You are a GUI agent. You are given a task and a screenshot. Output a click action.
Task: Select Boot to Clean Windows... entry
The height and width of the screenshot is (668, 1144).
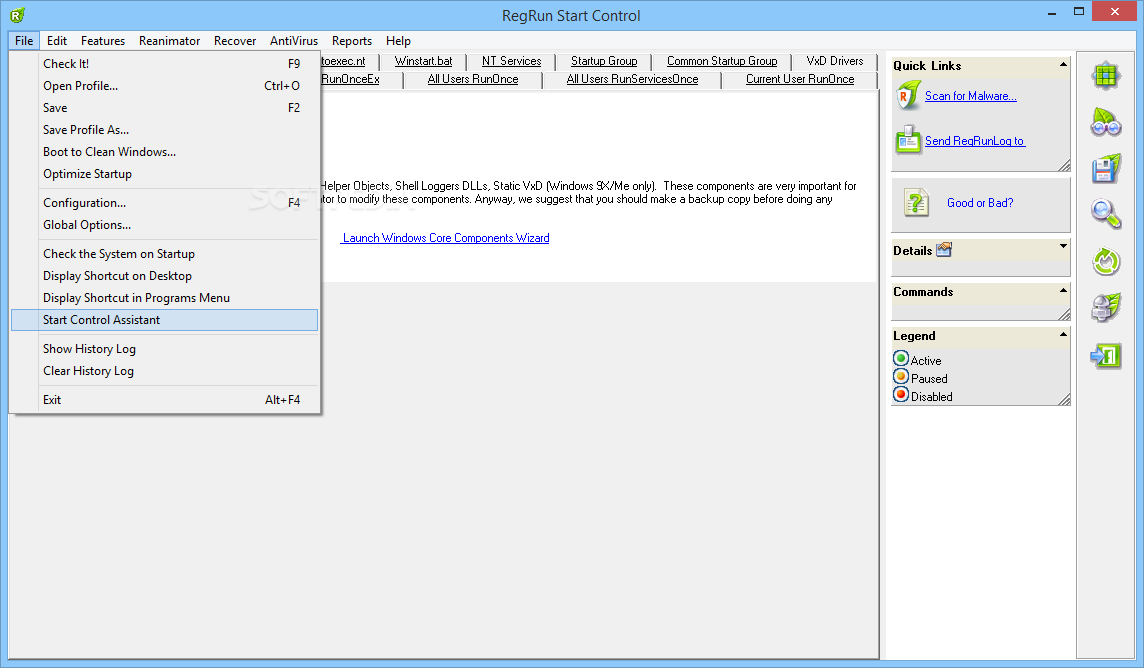[x=164, y=152]
